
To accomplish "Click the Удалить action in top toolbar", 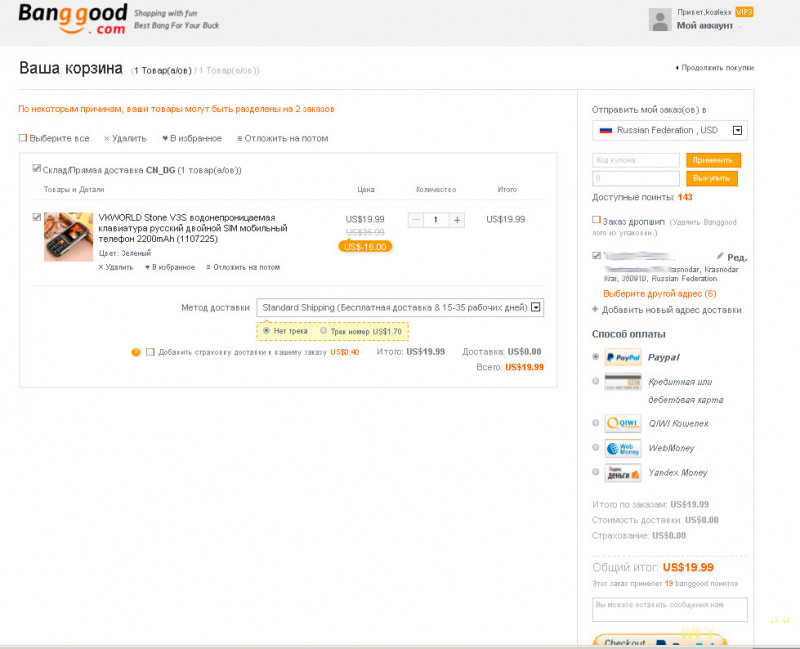I will [x=125, y=138].
